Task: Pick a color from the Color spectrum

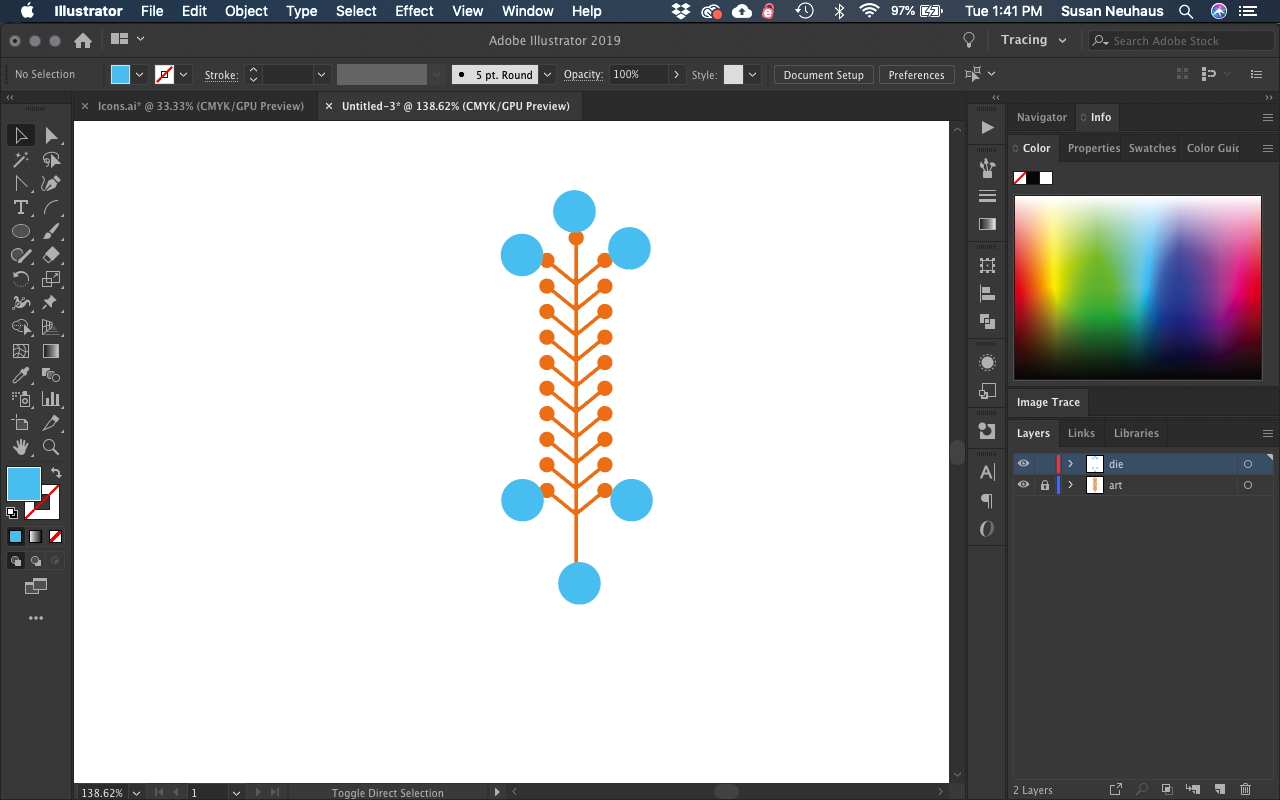Action: [1137, 288]
